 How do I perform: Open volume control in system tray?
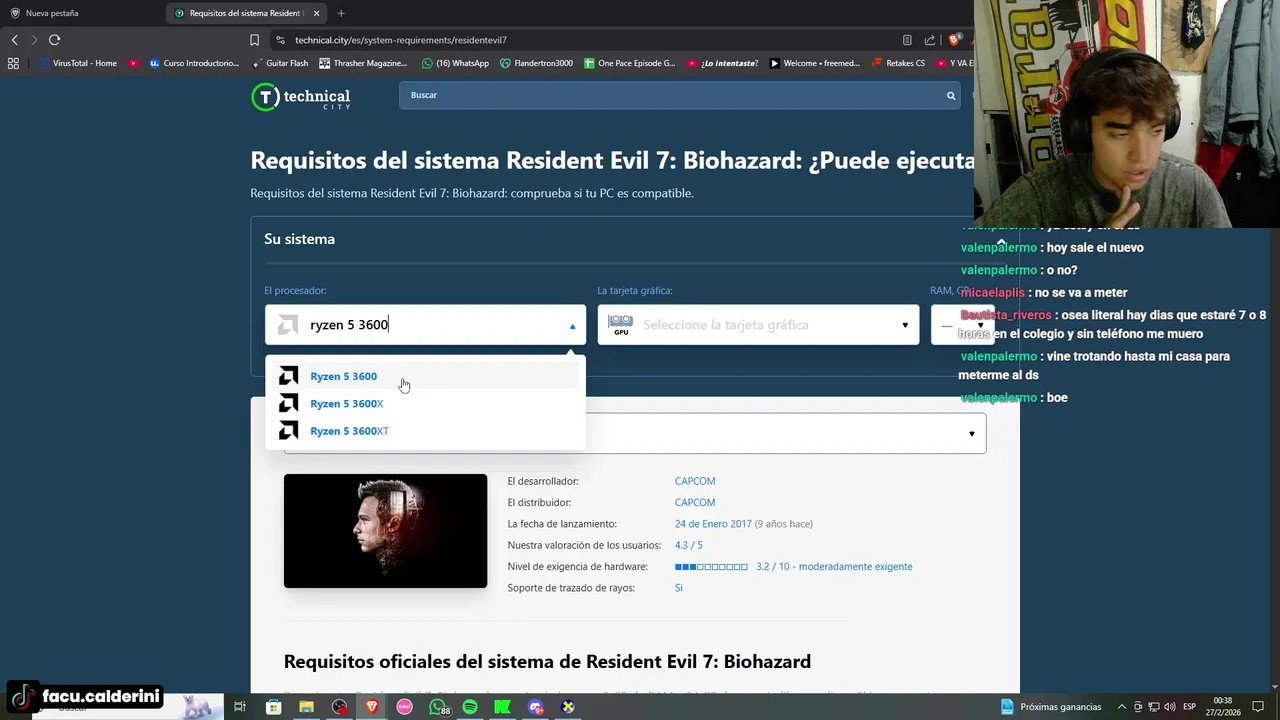(1169, 707)
